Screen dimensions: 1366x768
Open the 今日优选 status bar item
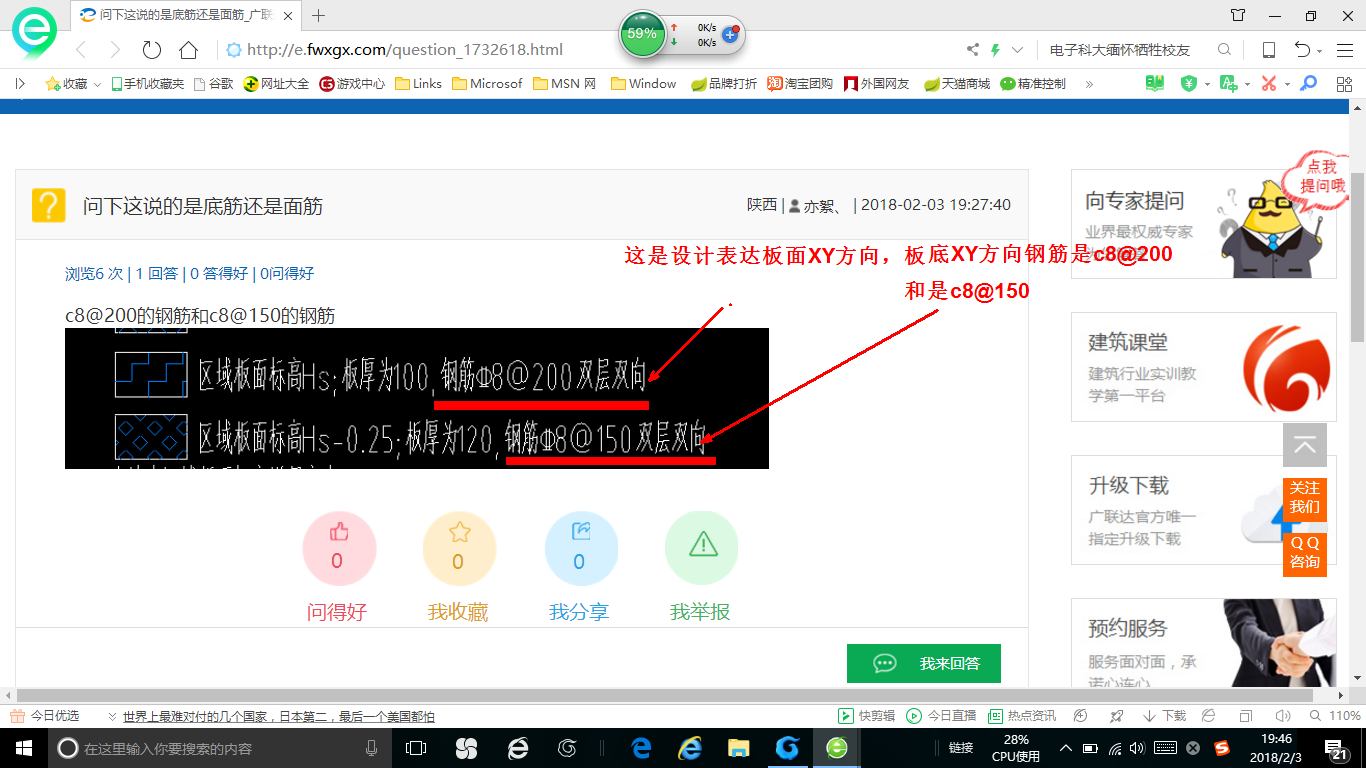point(45,716)
